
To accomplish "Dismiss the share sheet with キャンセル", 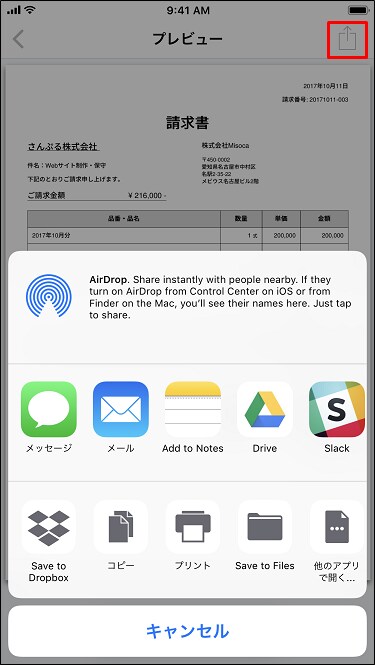I will pos(188,631).
